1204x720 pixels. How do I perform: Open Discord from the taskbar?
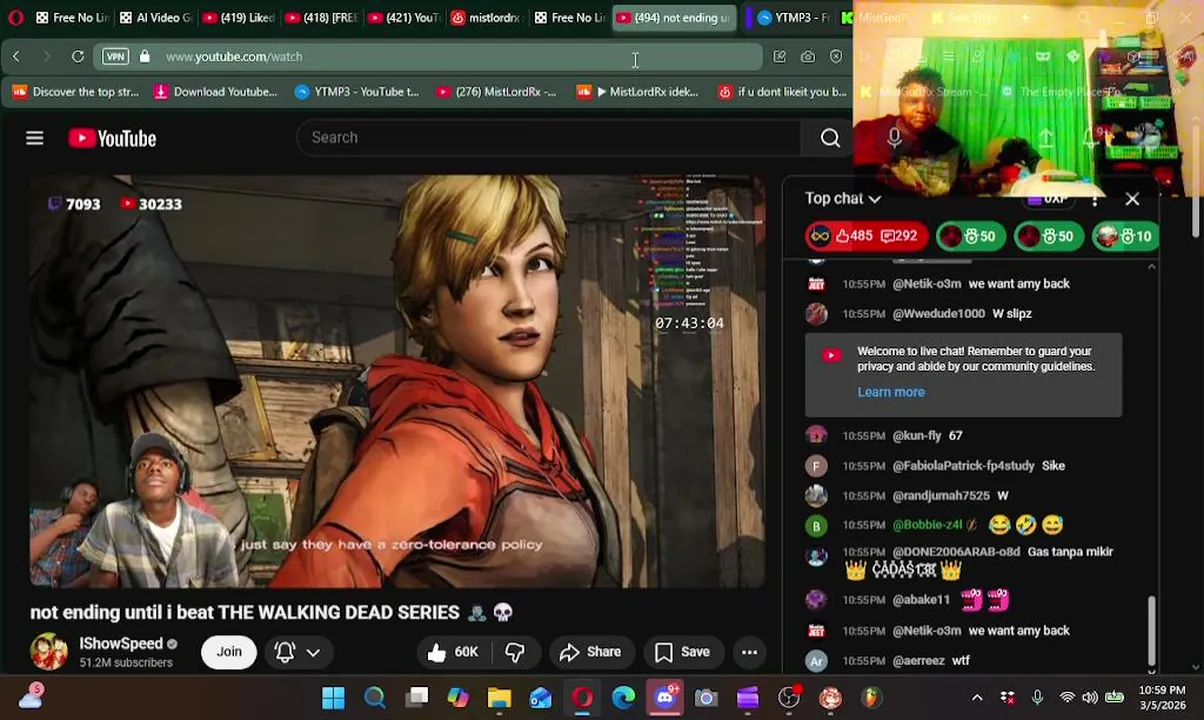(x=665, y=698)
